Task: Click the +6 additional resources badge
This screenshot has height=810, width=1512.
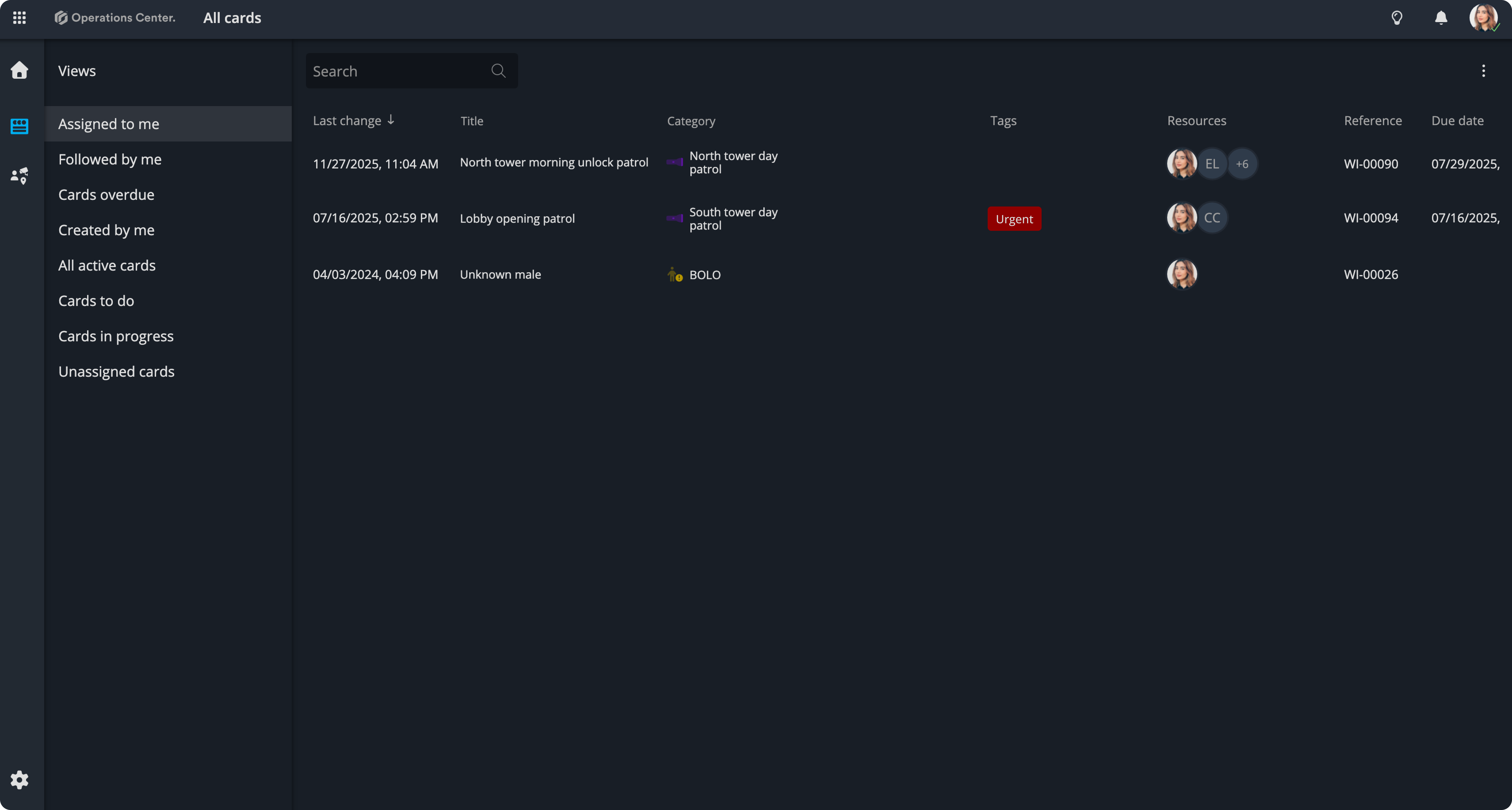Action: pos(1242,164)
